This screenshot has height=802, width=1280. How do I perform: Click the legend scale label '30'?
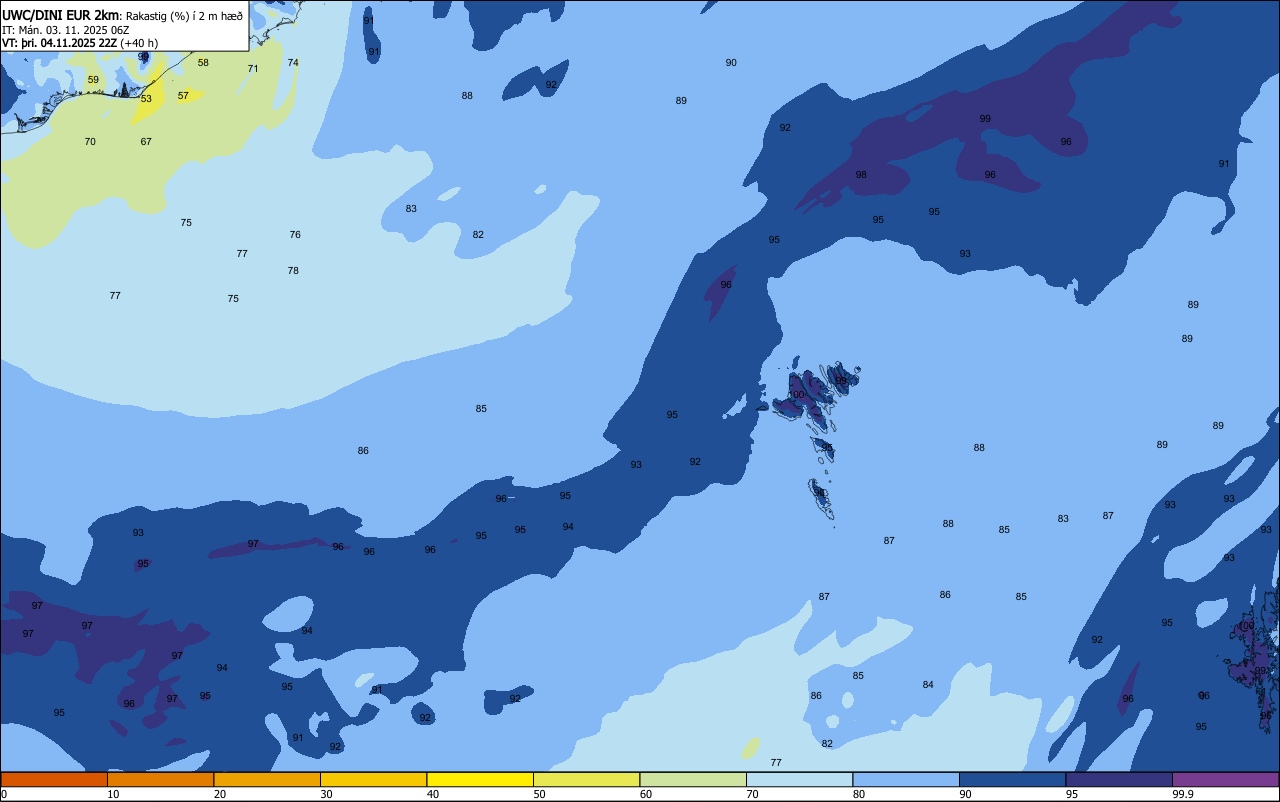[x=326, y=794]
